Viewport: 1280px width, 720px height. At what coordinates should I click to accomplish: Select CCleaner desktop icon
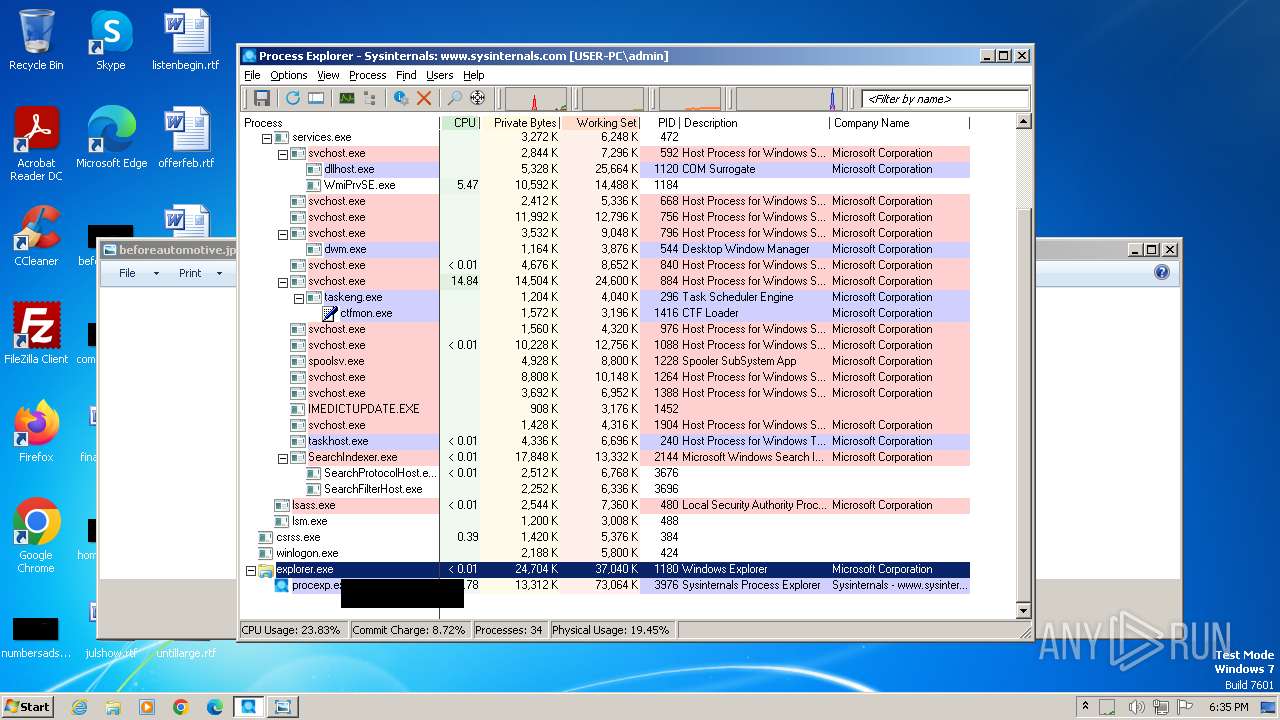(36, 236)
